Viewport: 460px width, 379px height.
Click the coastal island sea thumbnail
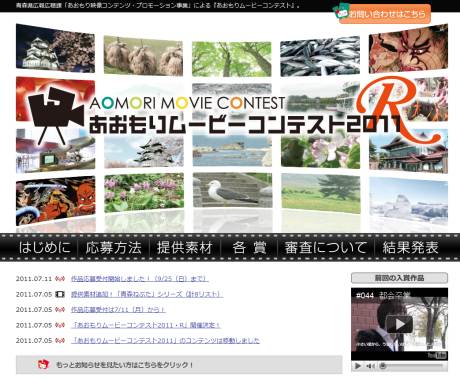pos(232,151)
